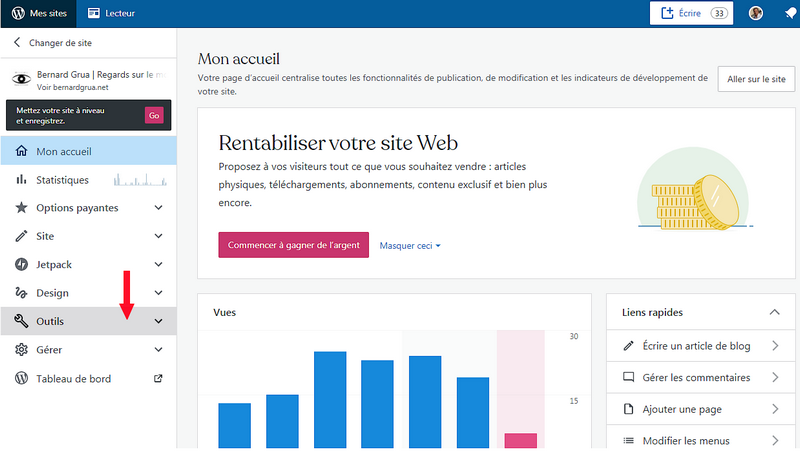Open the Mes sites tab
Viewport: 800px width, 451px height.
pyautogui.click(x=38, y=14)
